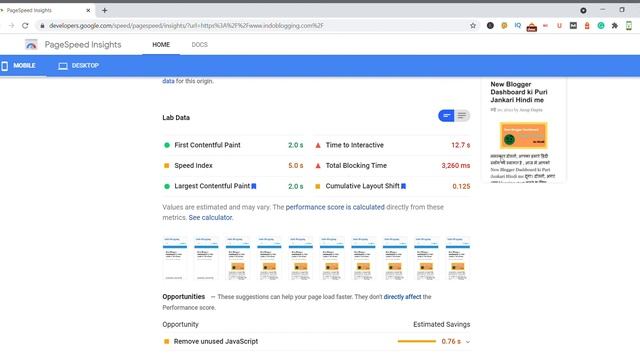
Task: Click the dark square M extension icon
Action: pyautogui.click(x=573, y=26)
